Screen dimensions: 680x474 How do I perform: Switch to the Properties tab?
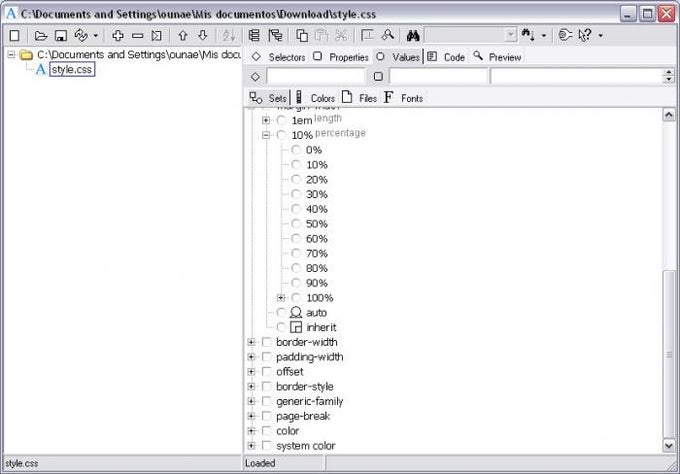(x=341, y=57)
